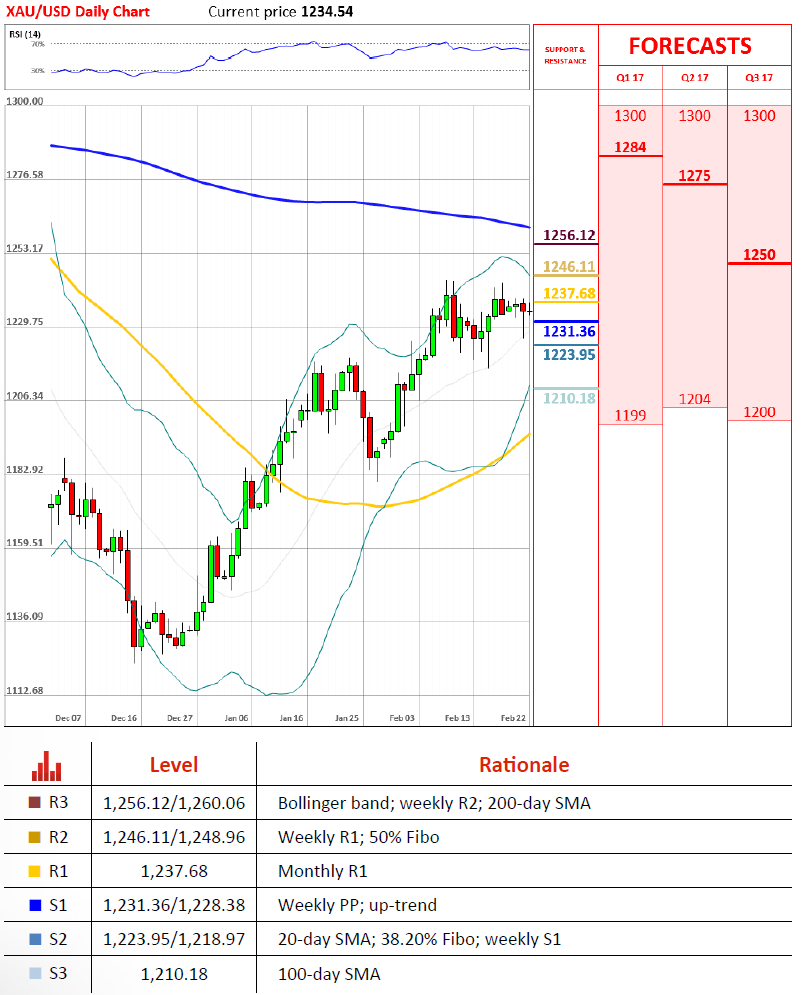Screen dimensions: 801x995
Task: Click the red bar chart icon
Action: tap(46, 766)
